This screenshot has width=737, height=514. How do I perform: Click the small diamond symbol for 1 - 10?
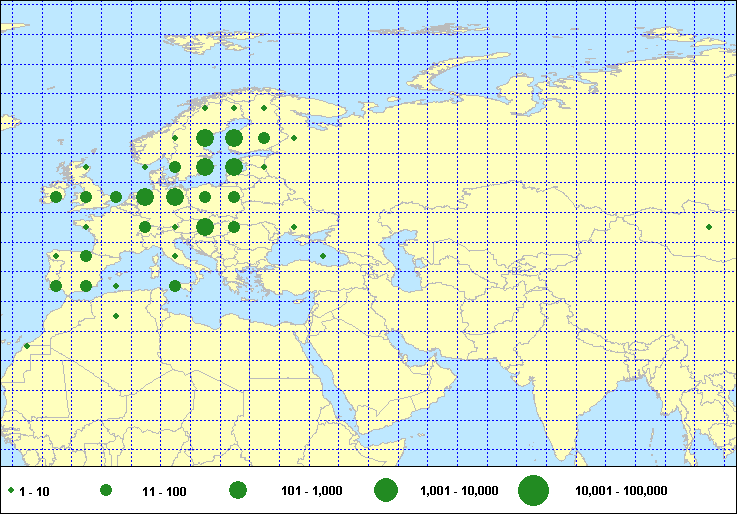[11, 491]
